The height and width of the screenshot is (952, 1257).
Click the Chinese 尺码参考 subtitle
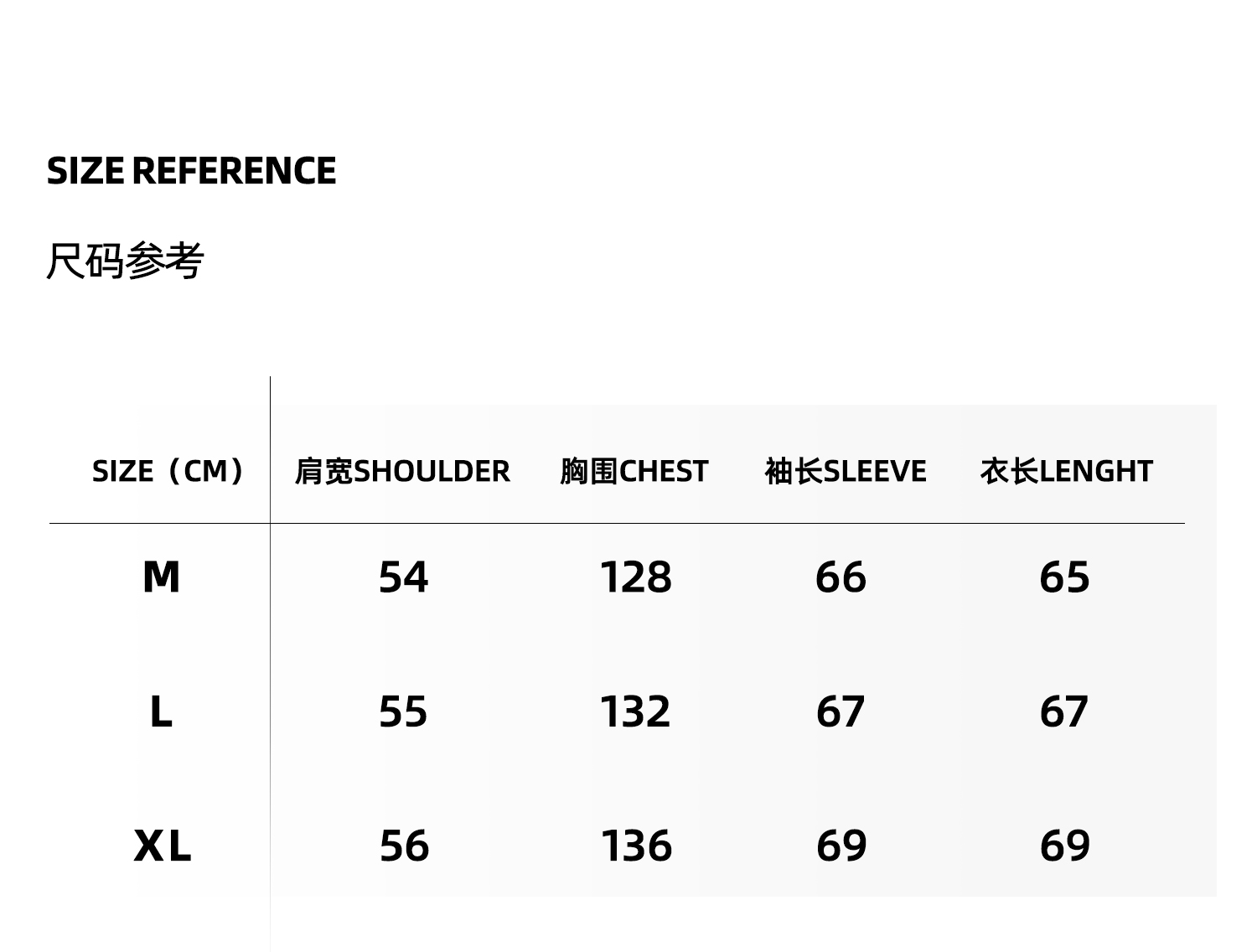click(x=125, y=261)
